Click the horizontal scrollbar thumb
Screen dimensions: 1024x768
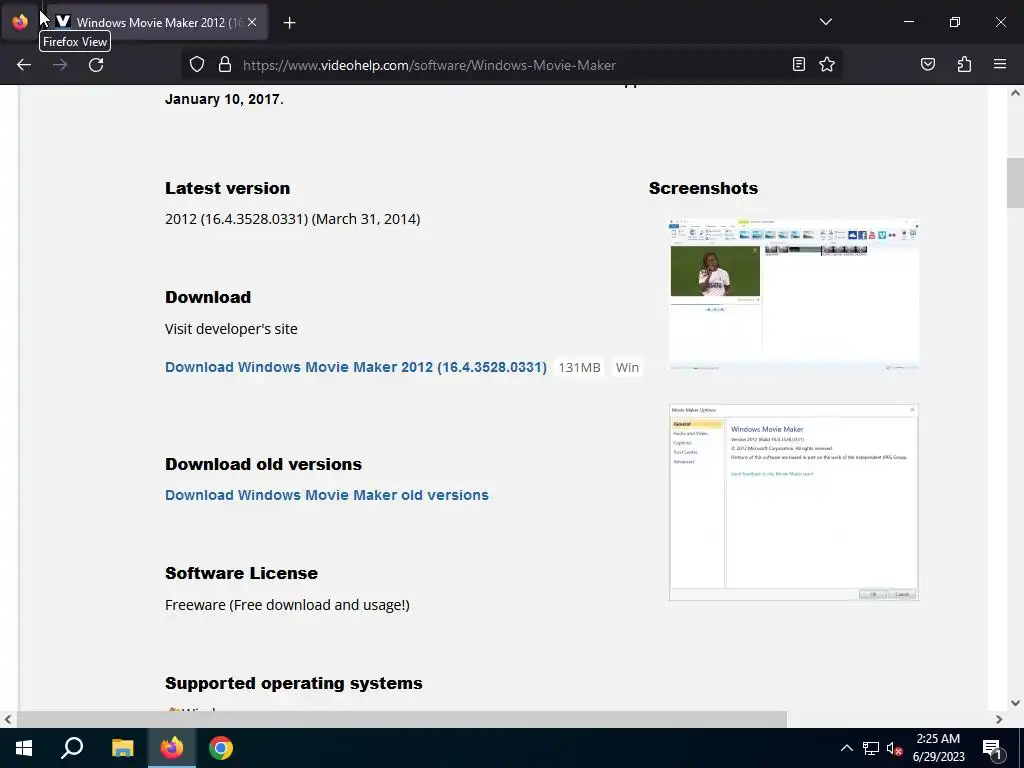click(x=402, y=719)
